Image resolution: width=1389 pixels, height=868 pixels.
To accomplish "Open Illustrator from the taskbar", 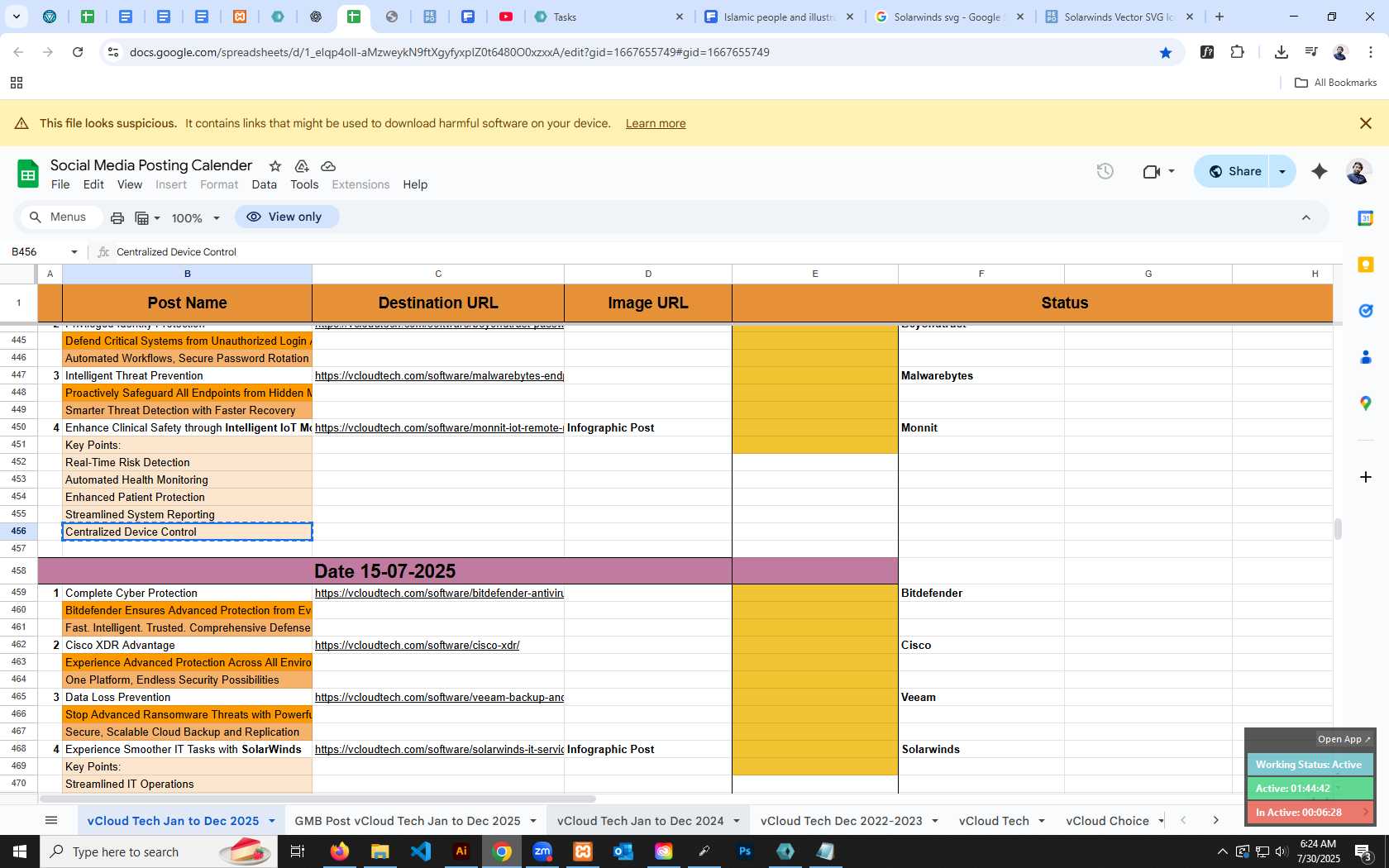I will click(461, 851).
